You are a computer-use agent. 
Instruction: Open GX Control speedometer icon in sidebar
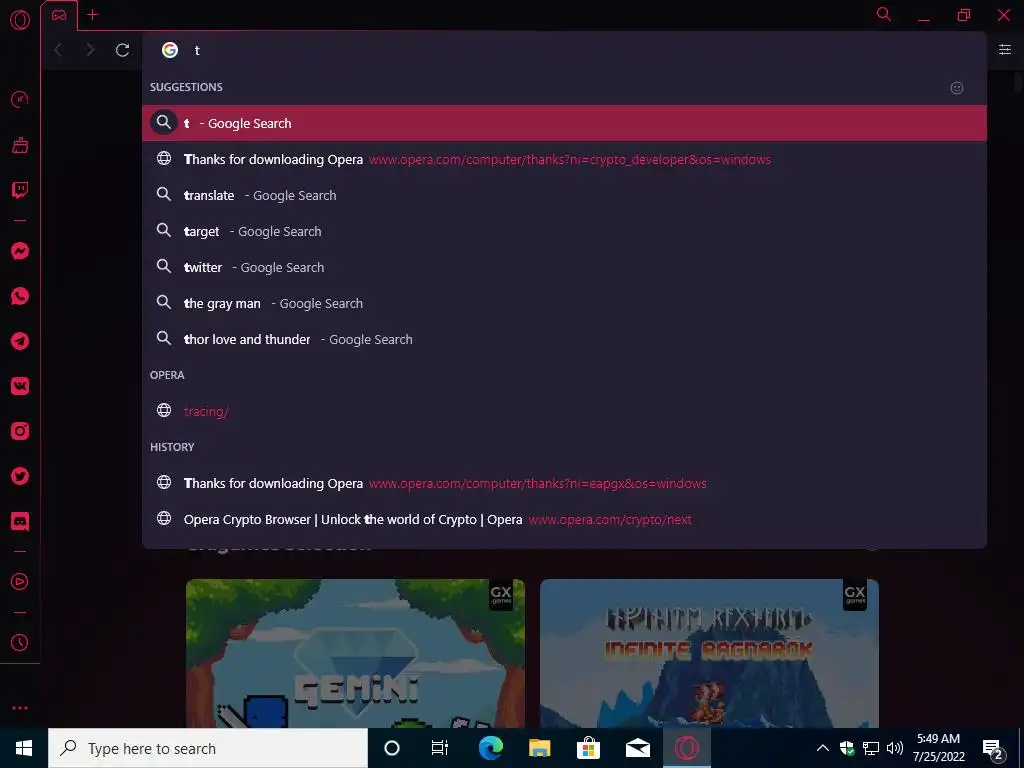(x=20, y=99)
